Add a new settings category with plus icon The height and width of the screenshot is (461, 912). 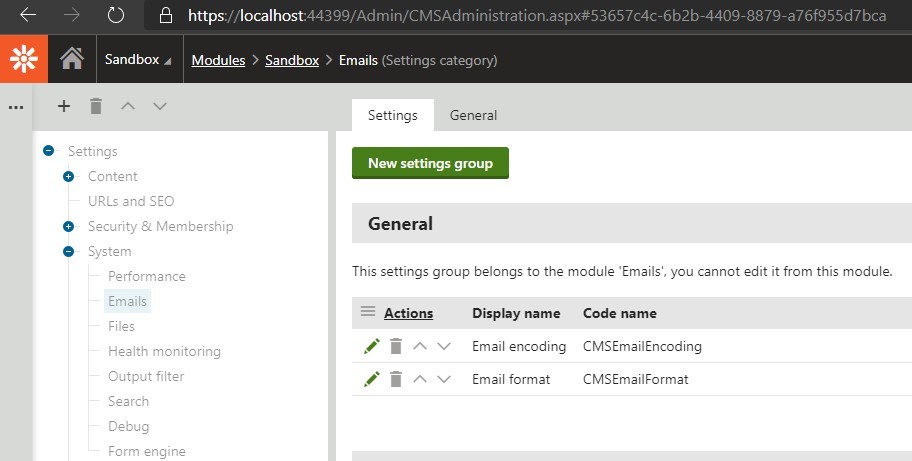64,106
